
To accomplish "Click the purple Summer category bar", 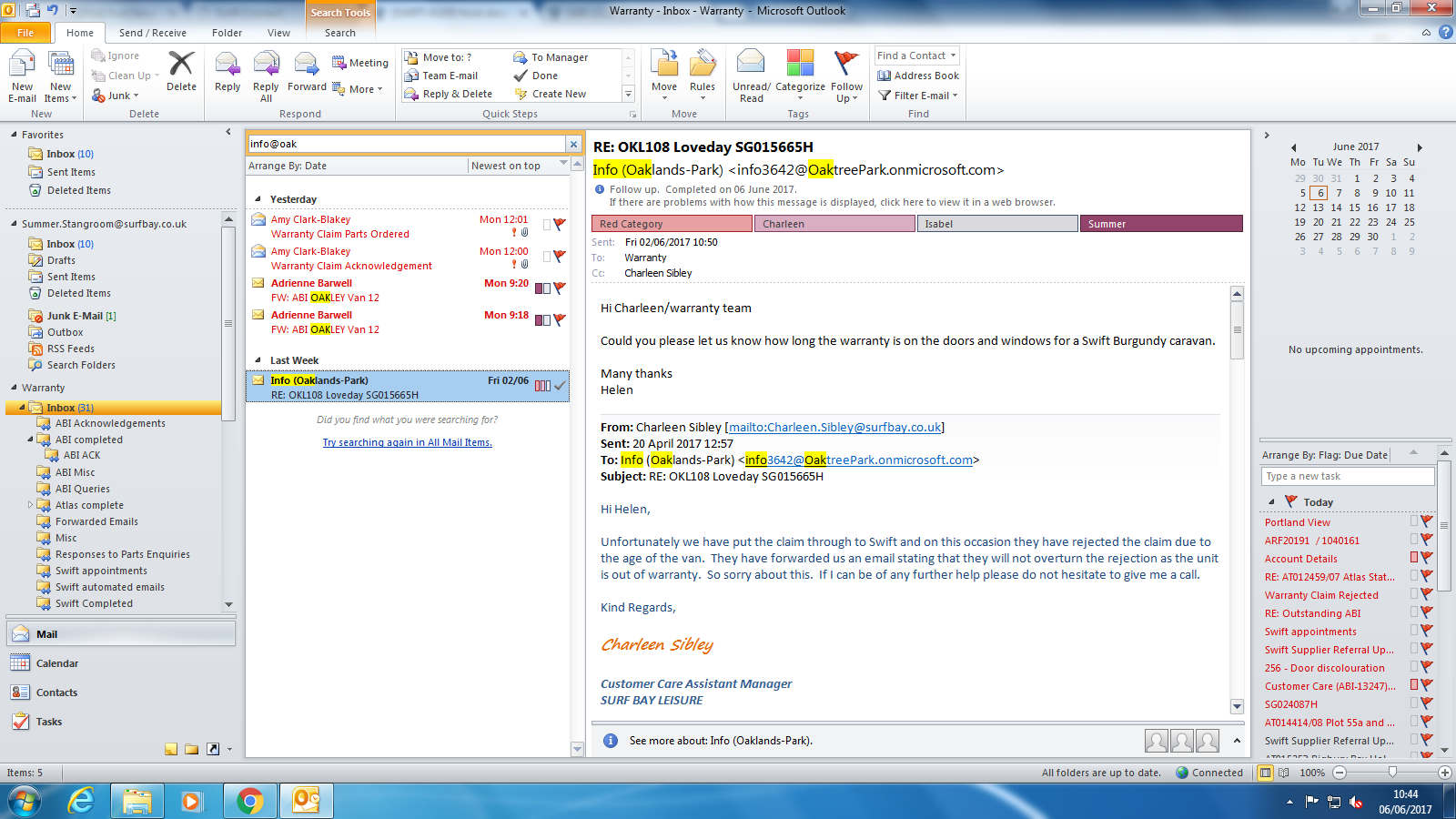I will pos(1161,224).
